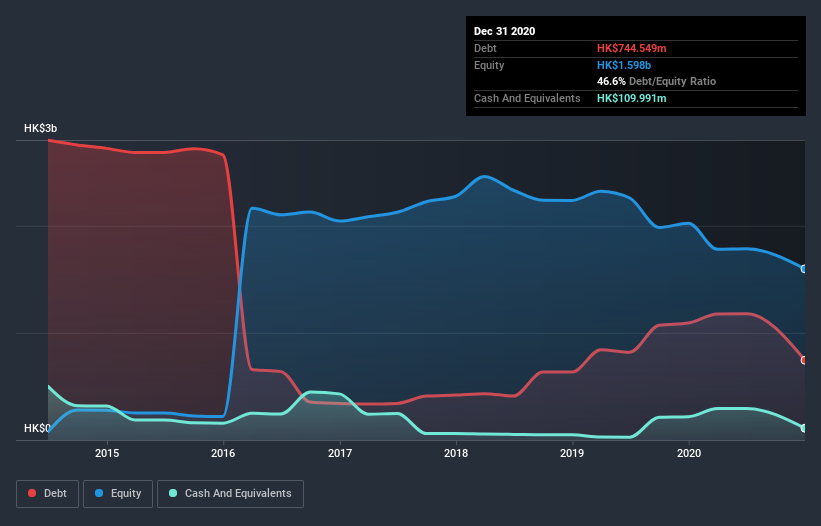This screenshot has height=526, width=821.
Task: Click the HK$109.991m cash value
Action: tap(631, 98)
